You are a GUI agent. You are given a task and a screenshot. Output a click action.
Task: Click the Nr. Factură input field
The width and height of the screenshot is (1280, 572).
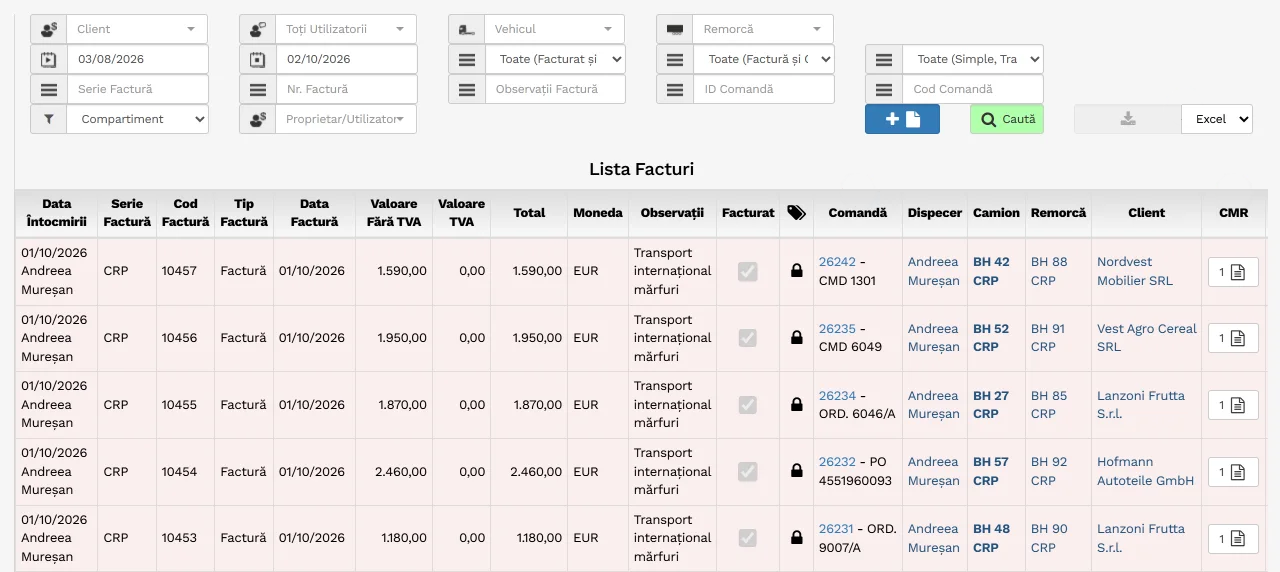(x=346, y=89)
